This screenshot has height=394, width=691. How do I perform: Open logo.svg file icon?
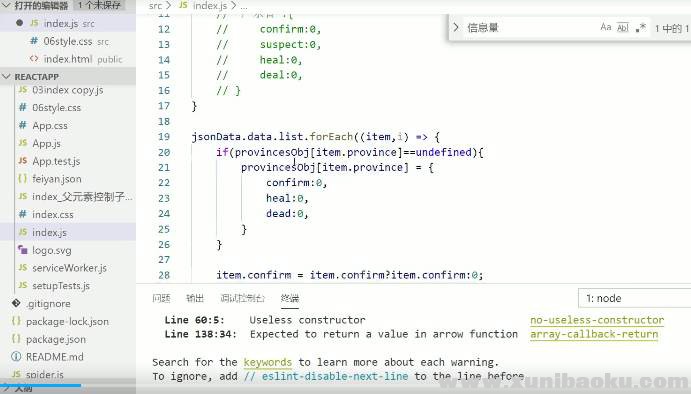(23, 250)
